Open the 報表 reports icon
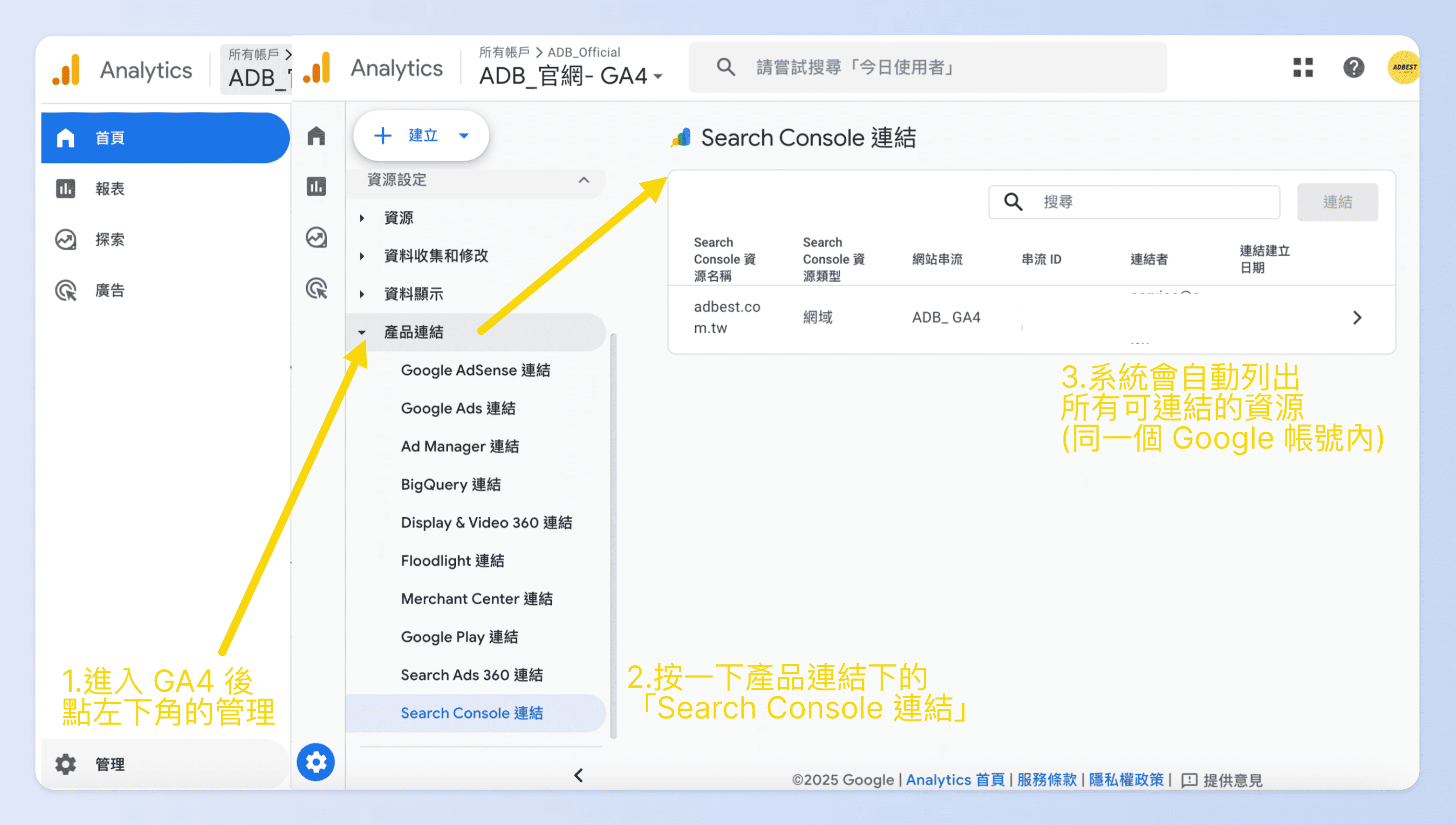Image resolution: width=1456 pixels, height=825 pixels. click(x=65, y=188)
